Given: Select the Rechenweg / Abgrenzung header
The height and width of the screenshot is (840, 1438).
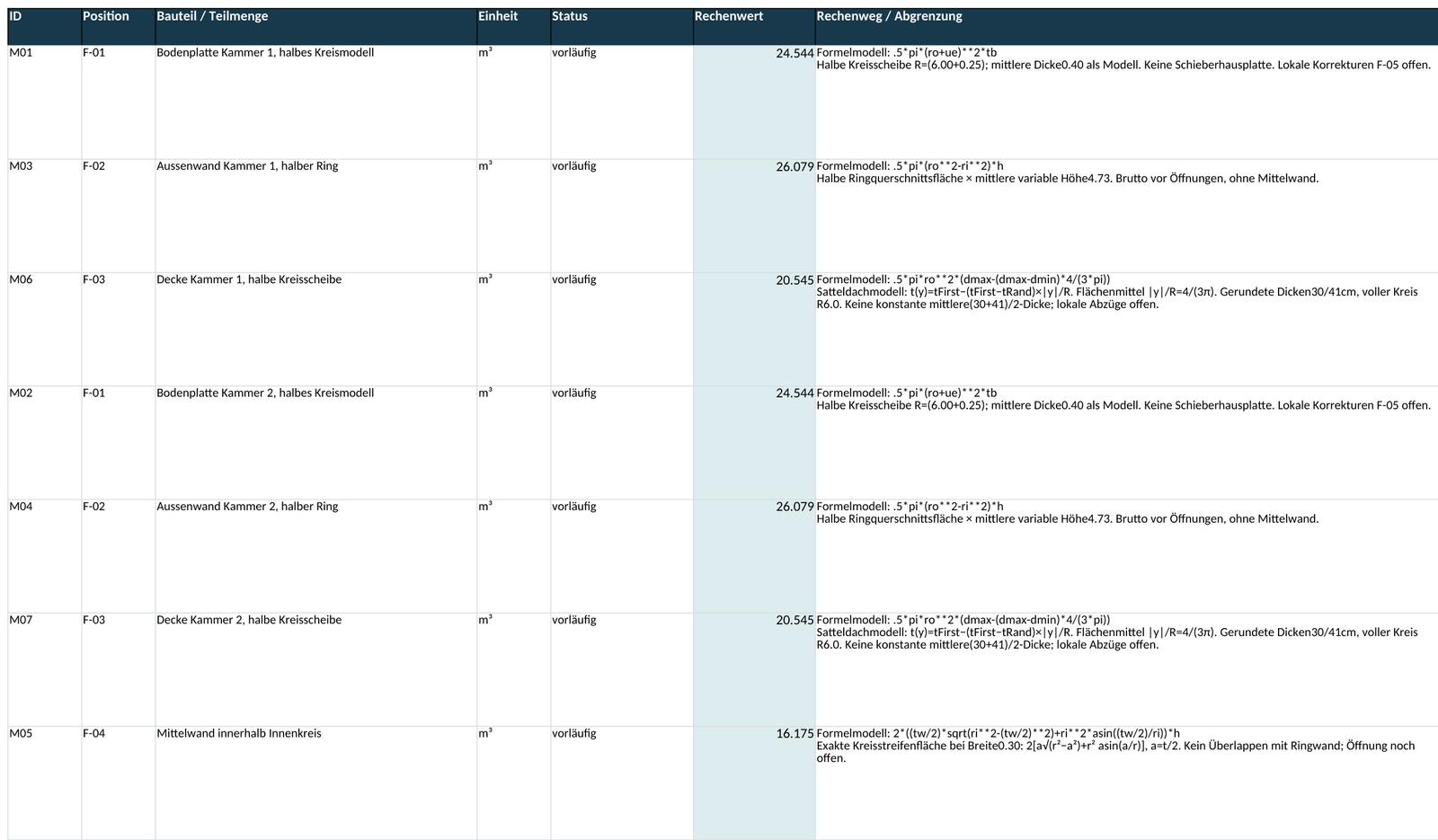Looking at the screenshot, I should (x=1126, y=27).
